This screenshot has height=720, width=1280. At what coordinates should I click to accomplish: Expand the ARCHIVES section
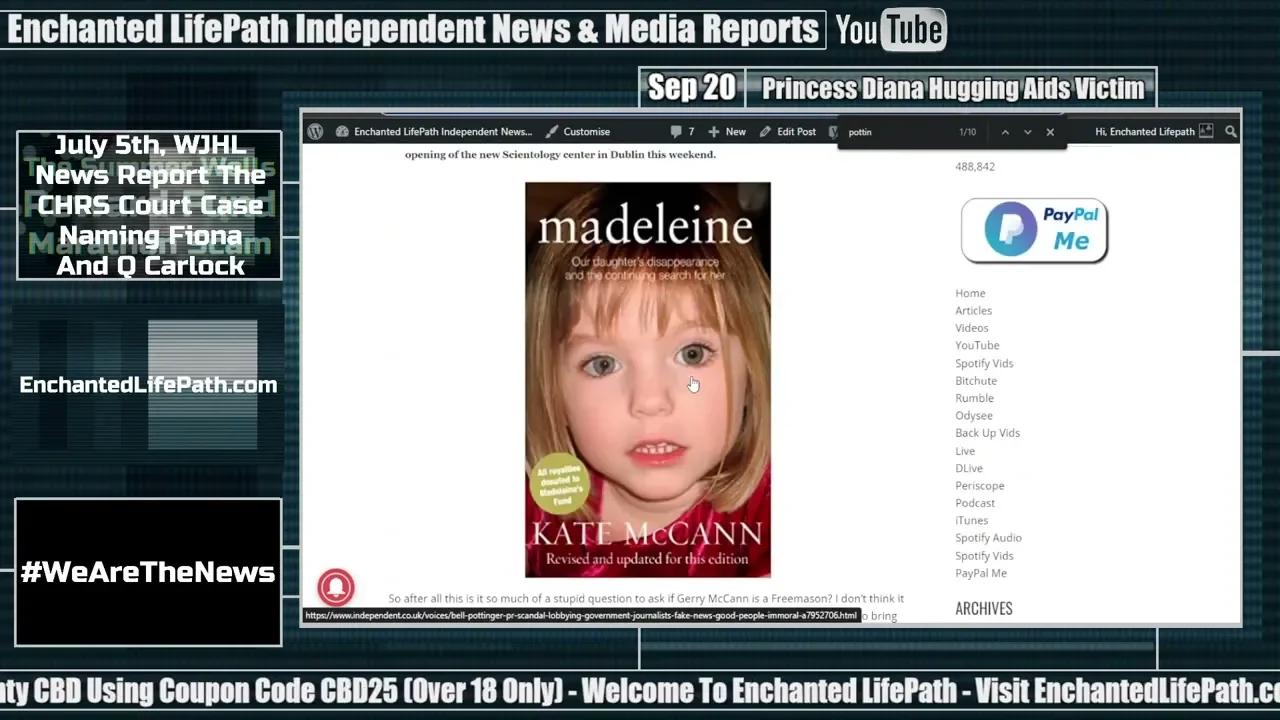point(983,608)
